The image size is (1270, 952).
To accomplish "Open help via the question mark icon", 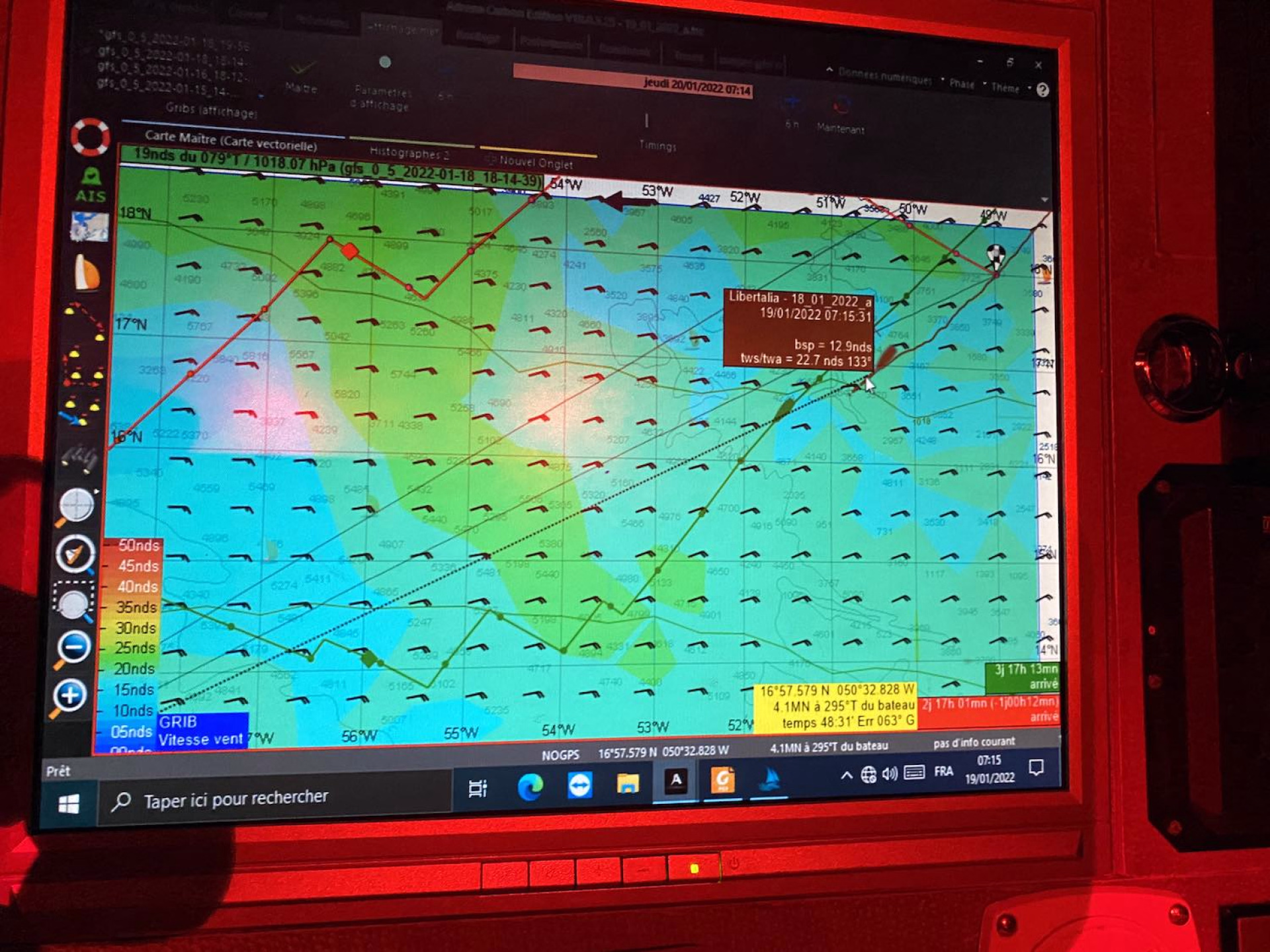I will [x=1042, y=91].
